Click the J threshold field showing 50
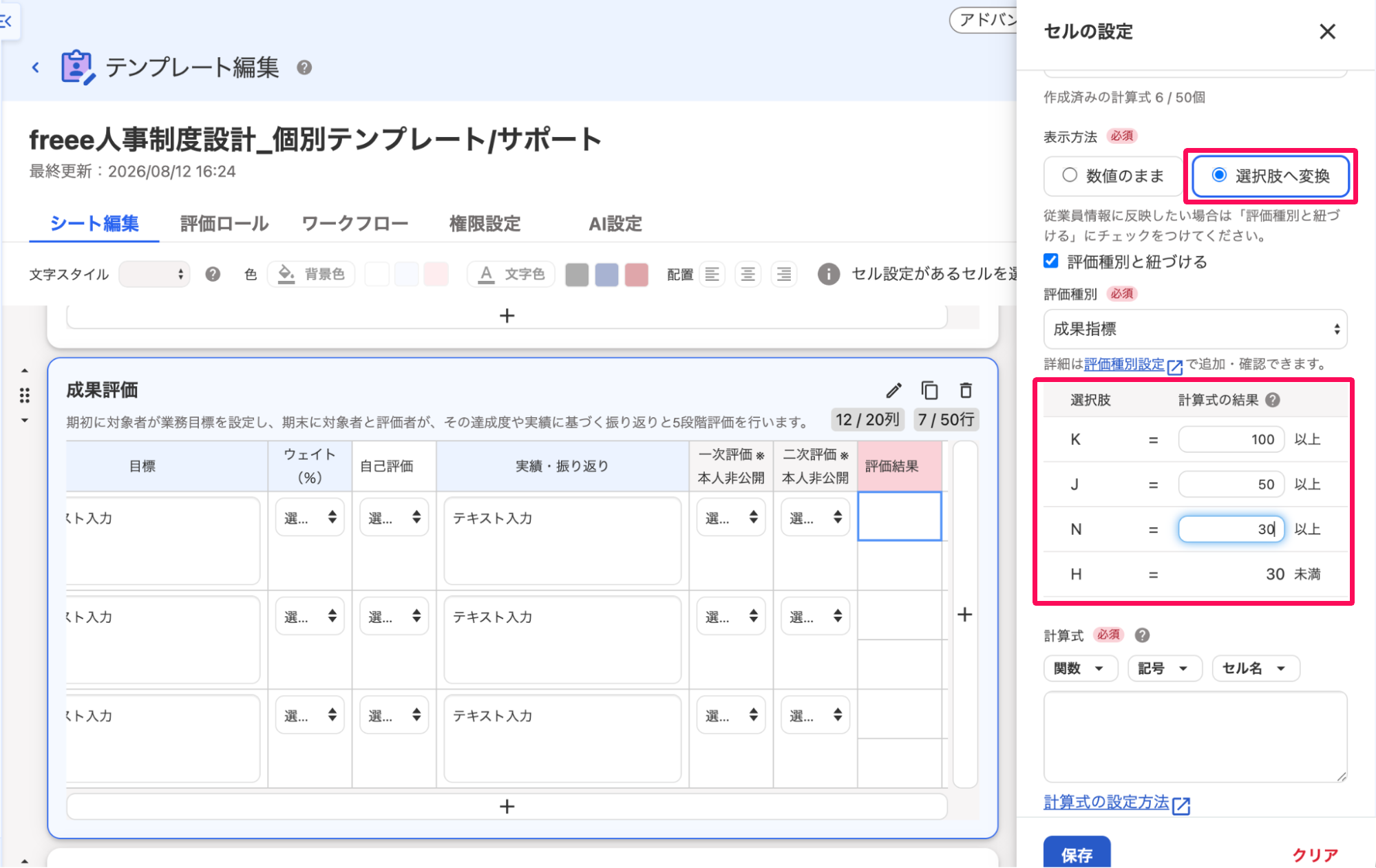 coord(1231,485)
